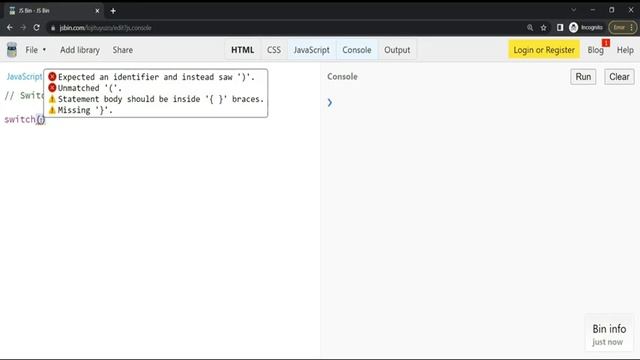640x360 pixels.
Task: Open the Add library menu
Action: 80,50
